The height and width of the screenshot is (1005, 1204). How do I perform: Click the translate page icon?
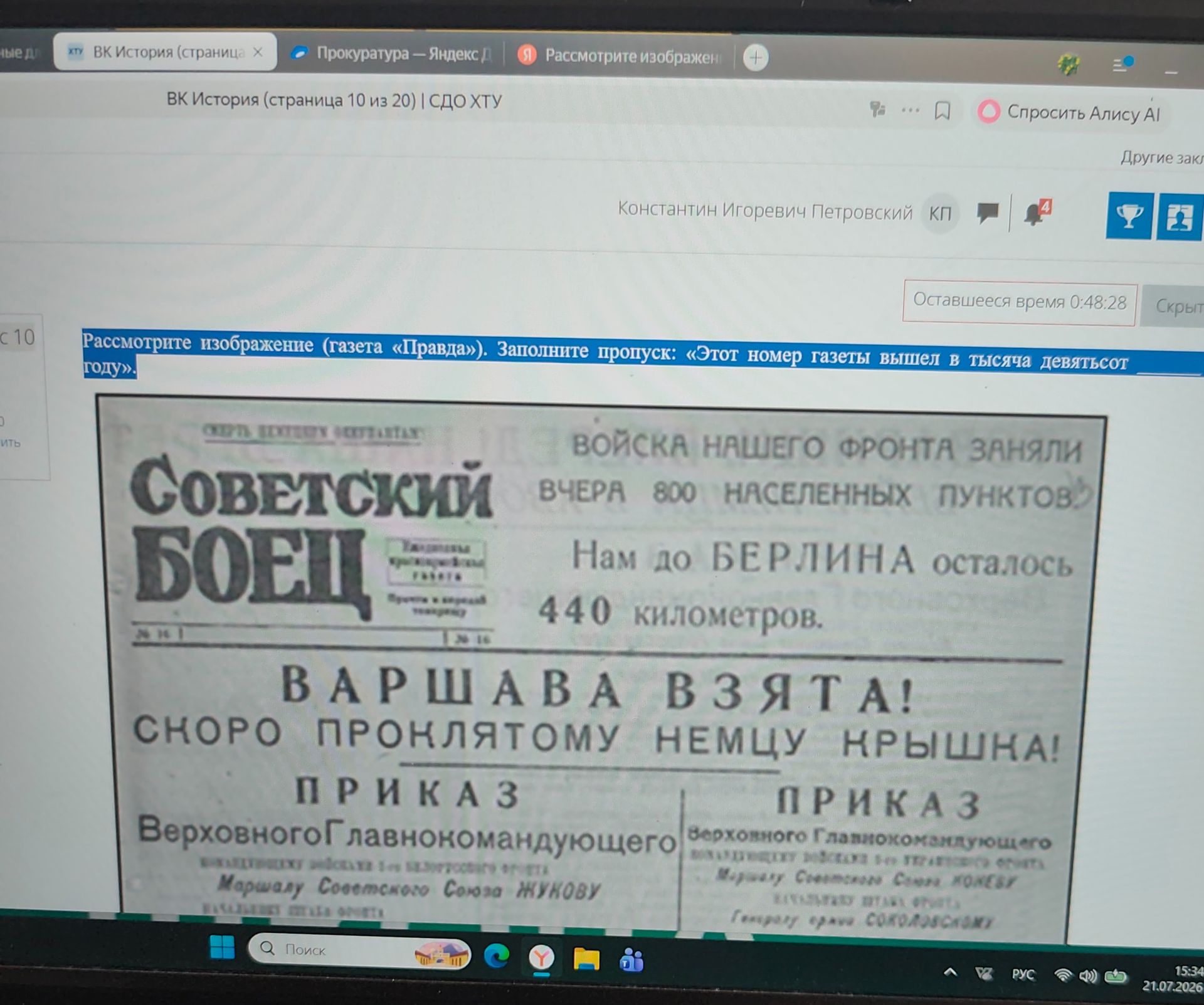click(877, 110)
